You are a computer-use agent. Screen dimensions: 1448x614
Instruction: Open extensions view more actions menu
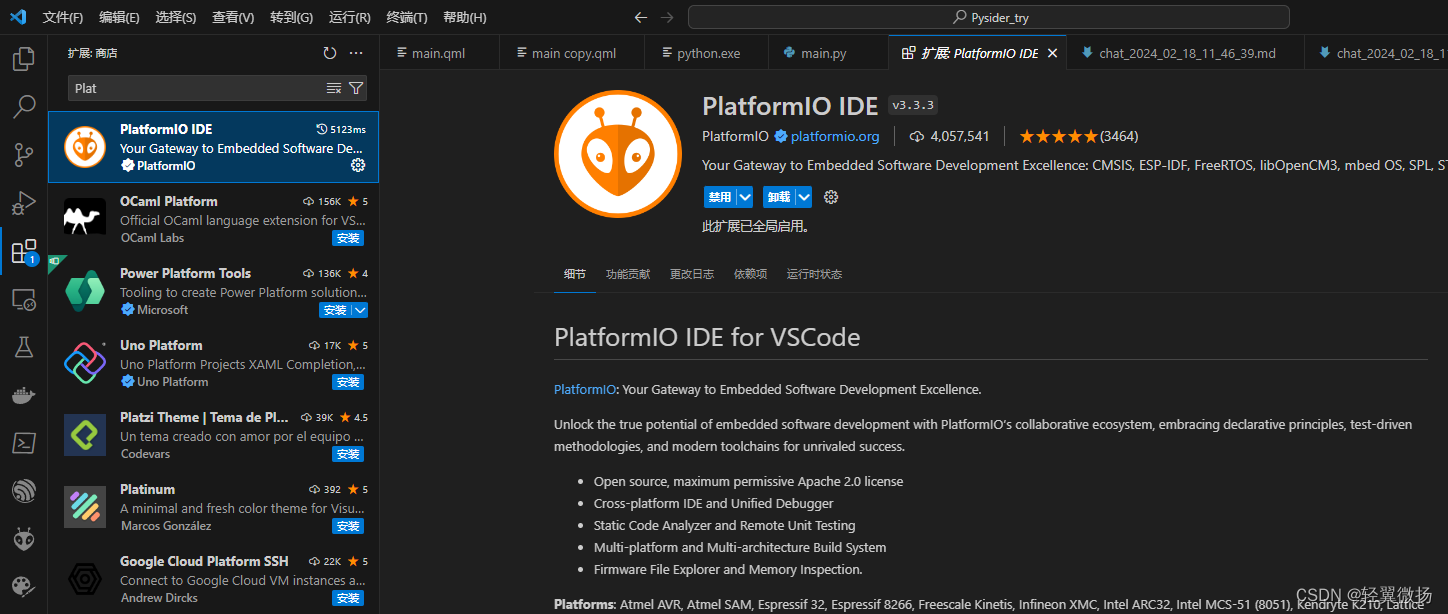pos(356,53)
